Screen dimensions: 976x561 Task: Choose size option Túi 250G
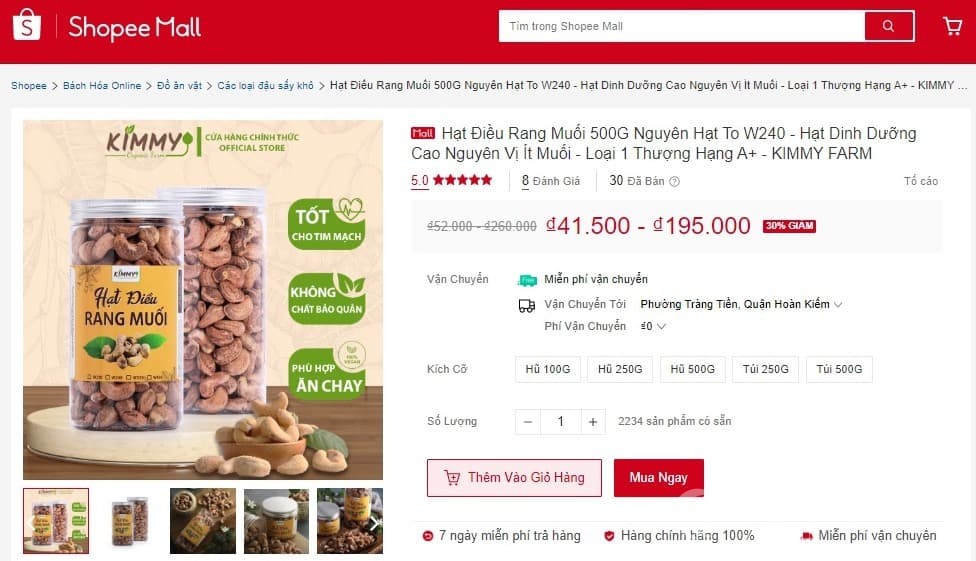pos(766,369)
